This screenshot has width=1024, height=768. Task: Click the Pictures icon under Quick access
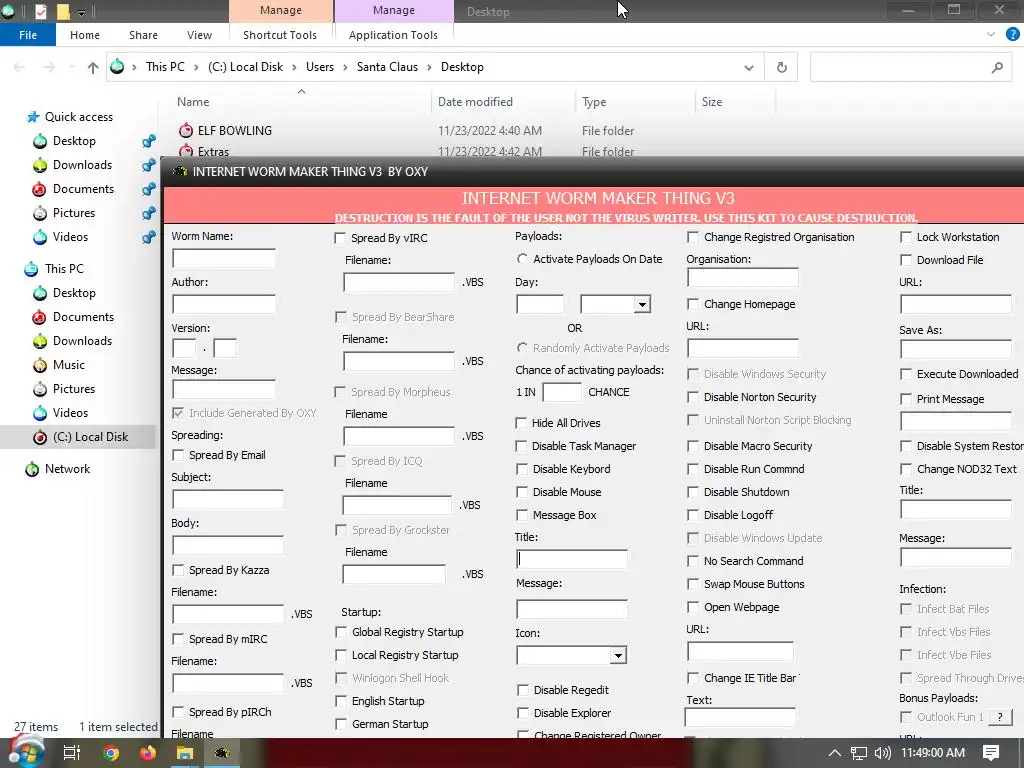(40, 213)
